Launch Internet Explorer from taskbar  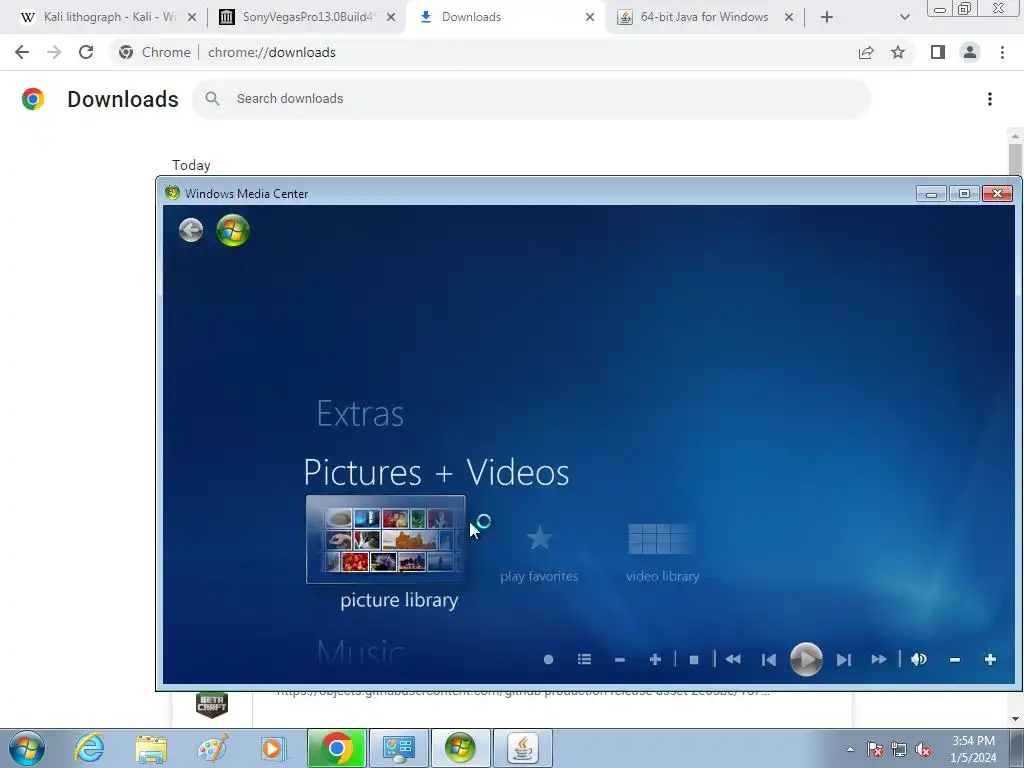coord(89,748)
